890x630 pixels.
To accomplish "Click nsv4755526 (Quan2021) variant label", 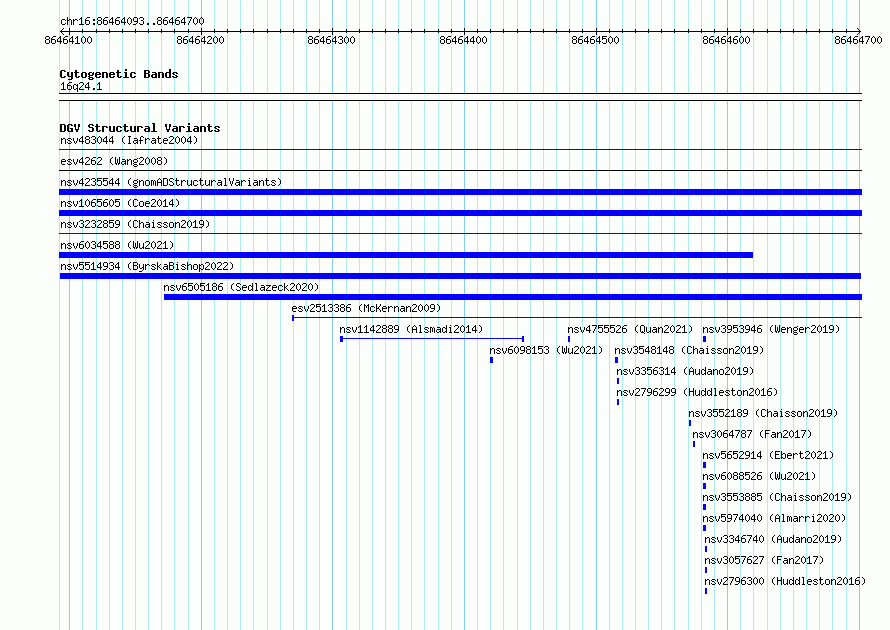I will click(x=630, y=329).
